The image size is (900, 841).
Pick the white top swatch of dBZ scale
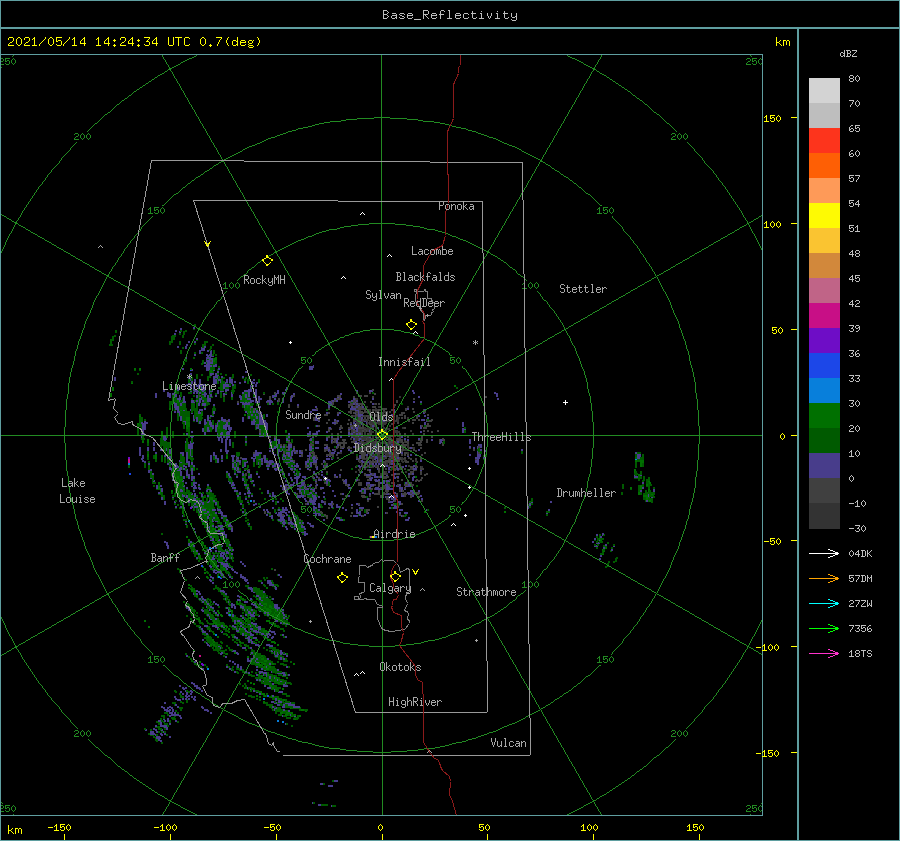point(824,91)
